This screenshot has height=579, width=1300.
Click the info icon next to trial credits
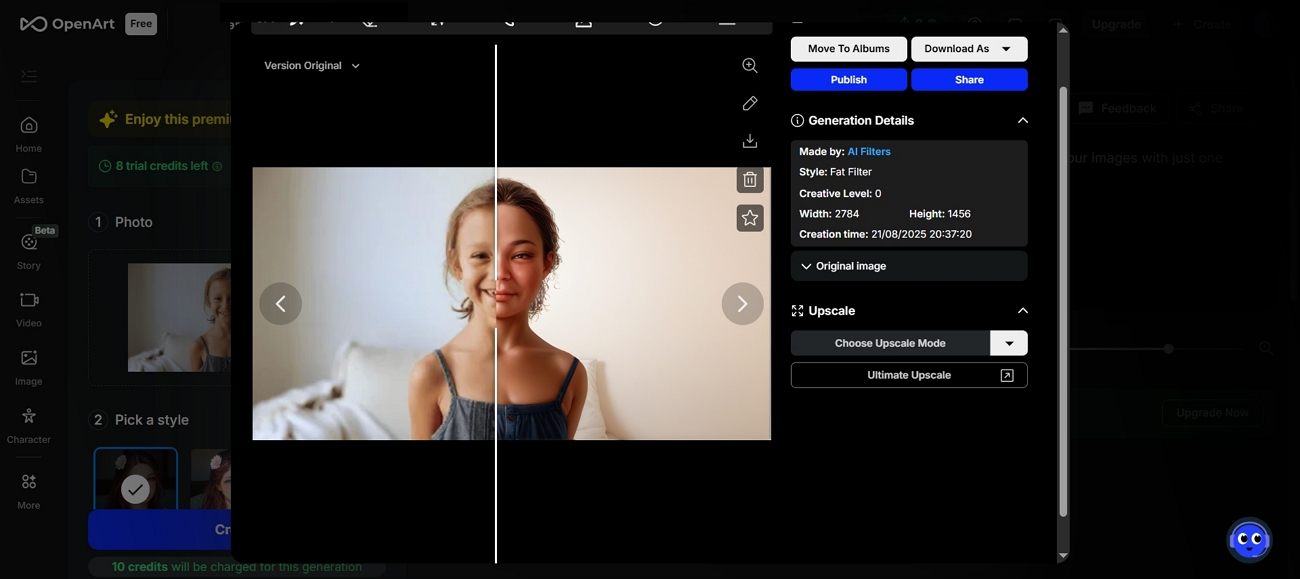coord(217,166)
